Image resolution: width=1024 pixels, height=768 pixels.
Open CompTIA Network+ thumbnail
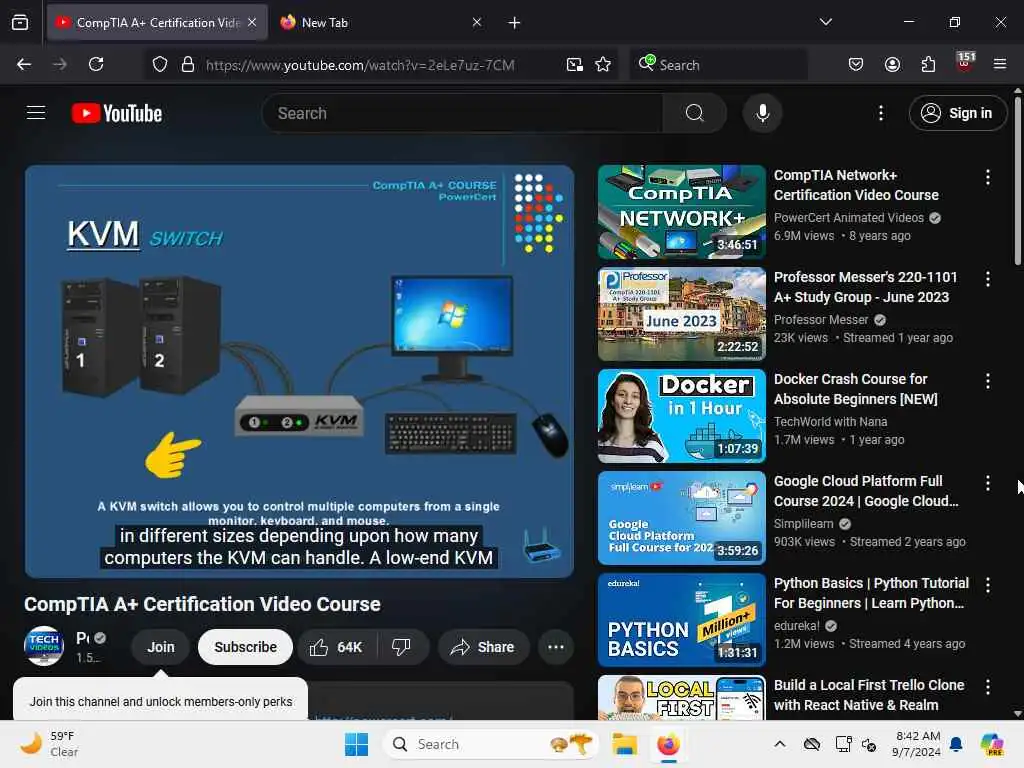coord(681,212)
